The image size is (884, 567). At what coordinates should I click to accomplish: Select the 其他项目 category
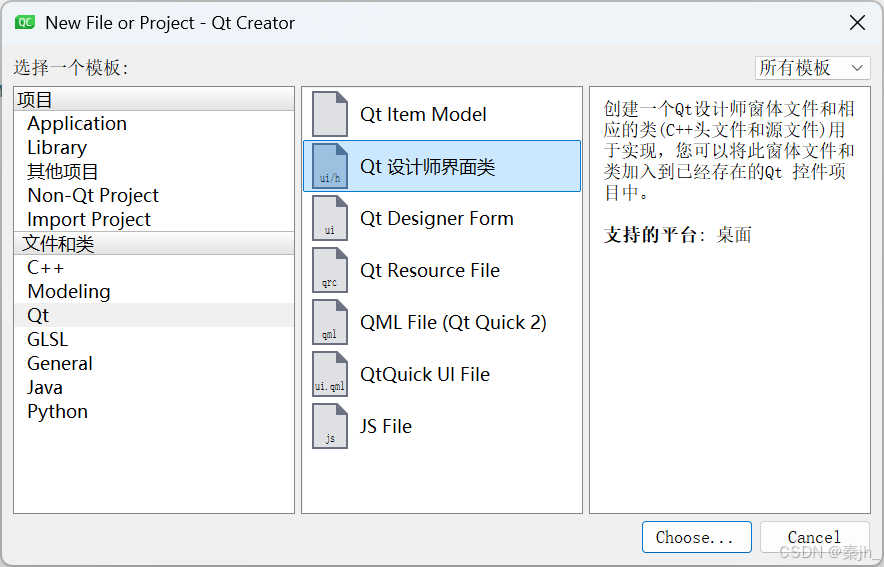pyautogui.click(x=154, y=171)
